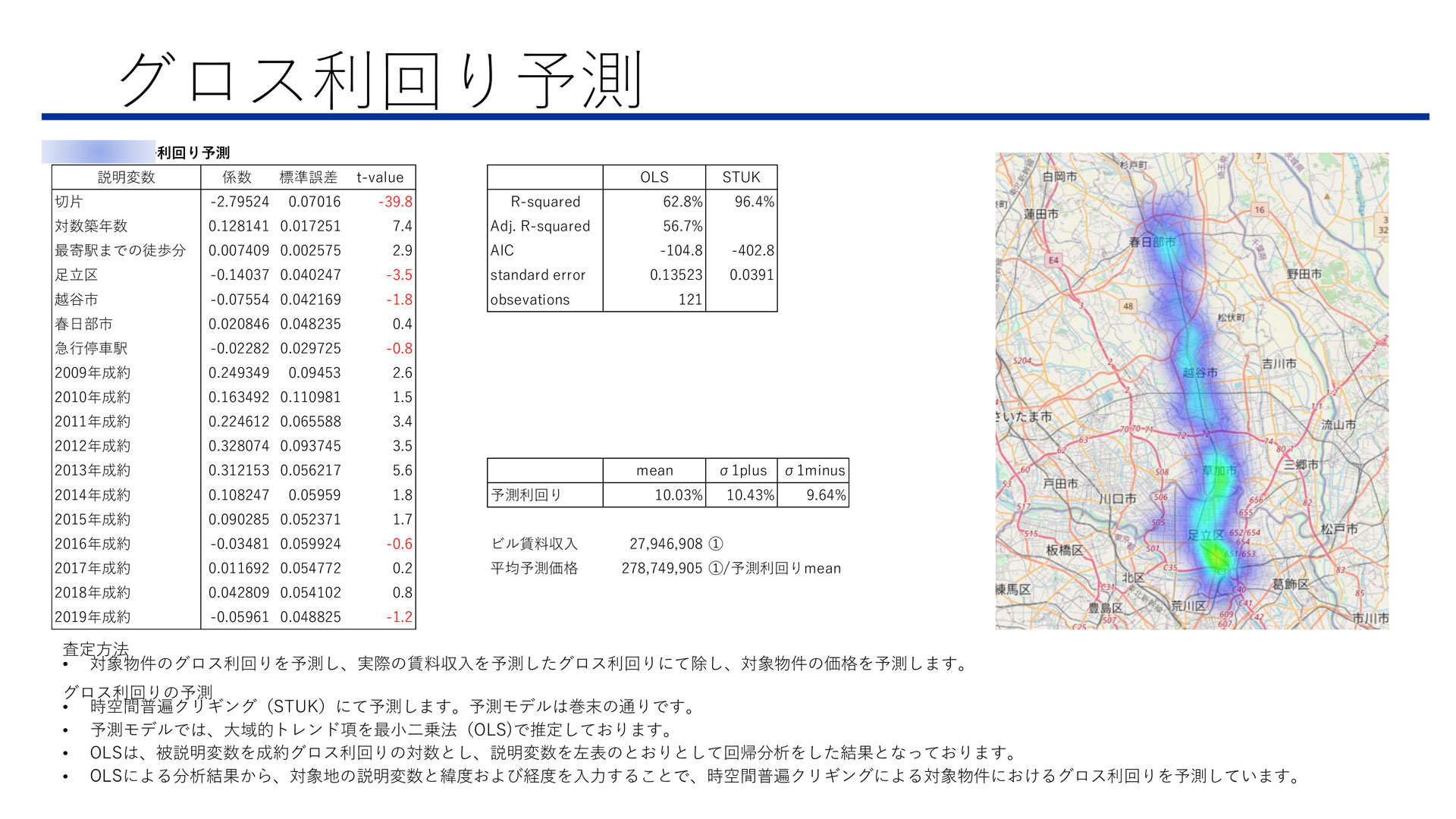This screenshot has width=1456, height=819.
Task: Click the 急行停車駅 row label
Action: (x=91, y=348)
